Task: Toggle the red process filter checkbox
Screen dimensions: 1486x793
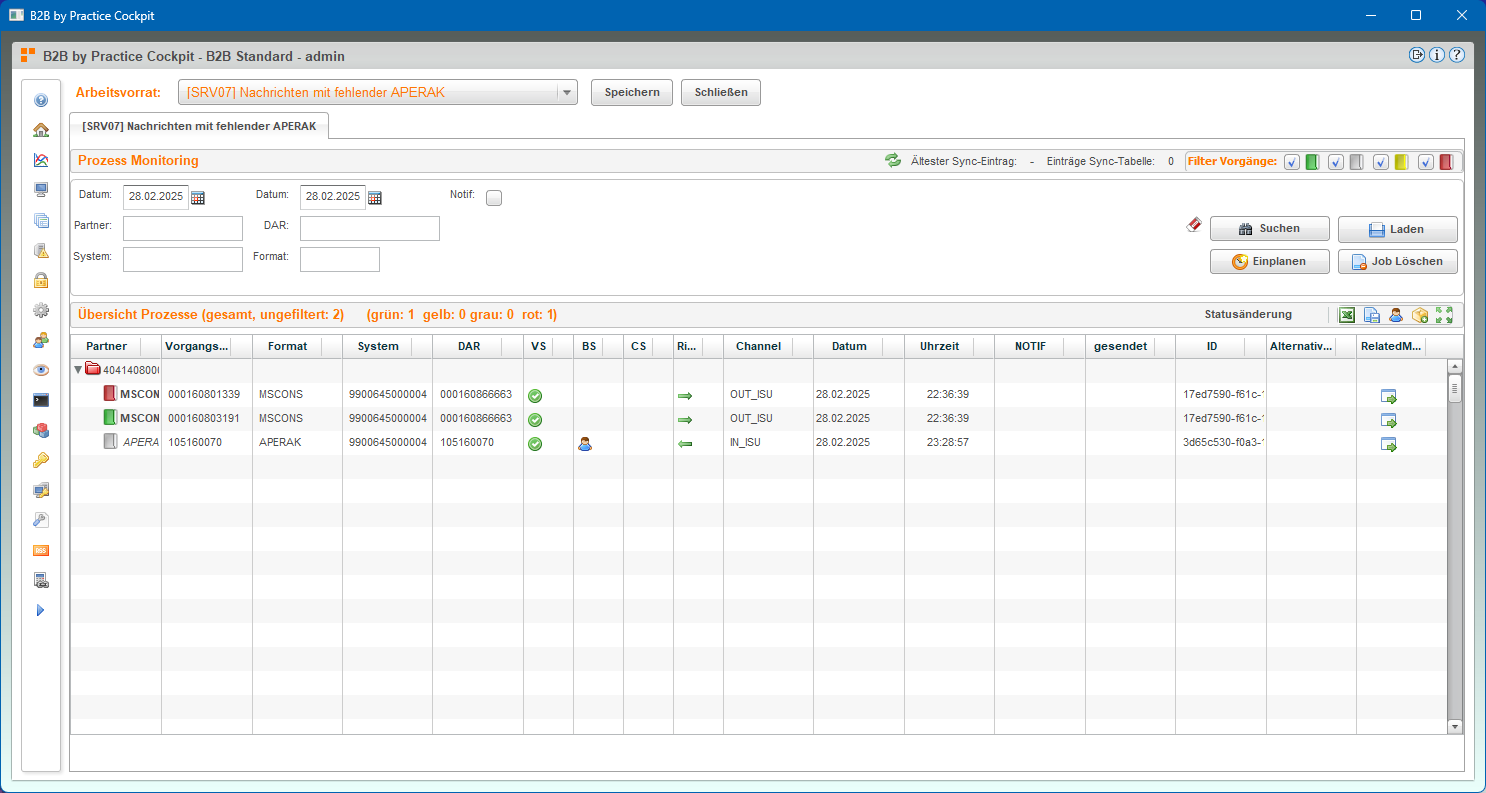Action: [x=1425, y=162]
